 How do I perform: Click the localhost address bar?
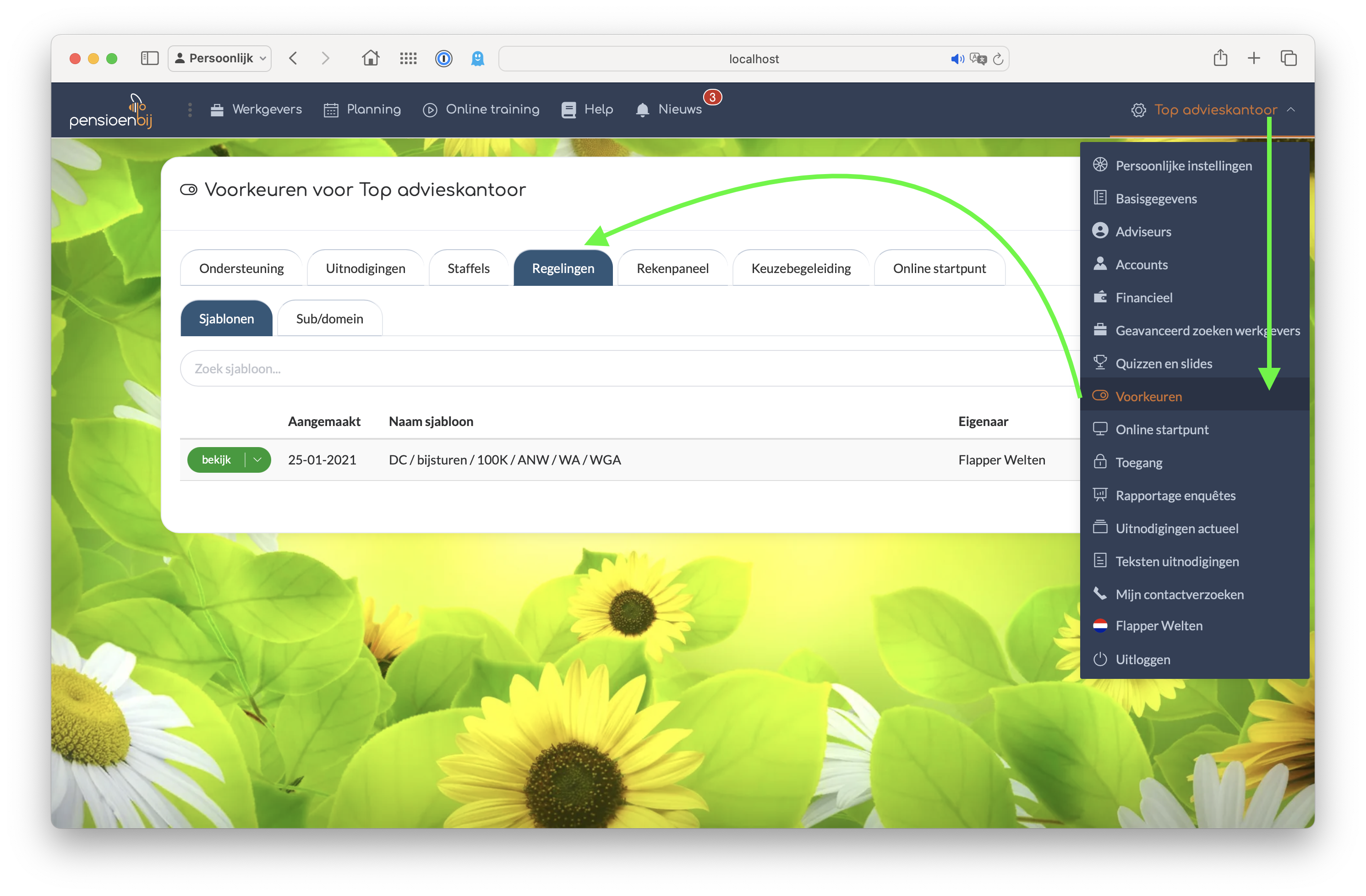[754, 59]
